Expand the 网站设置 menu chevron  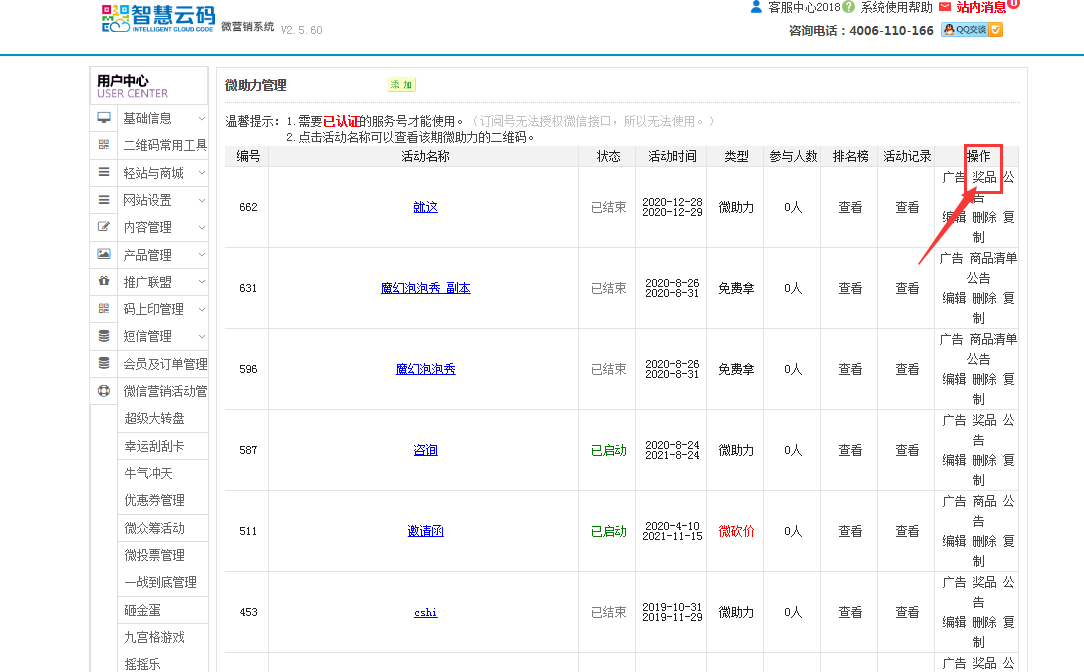(202, 200)
